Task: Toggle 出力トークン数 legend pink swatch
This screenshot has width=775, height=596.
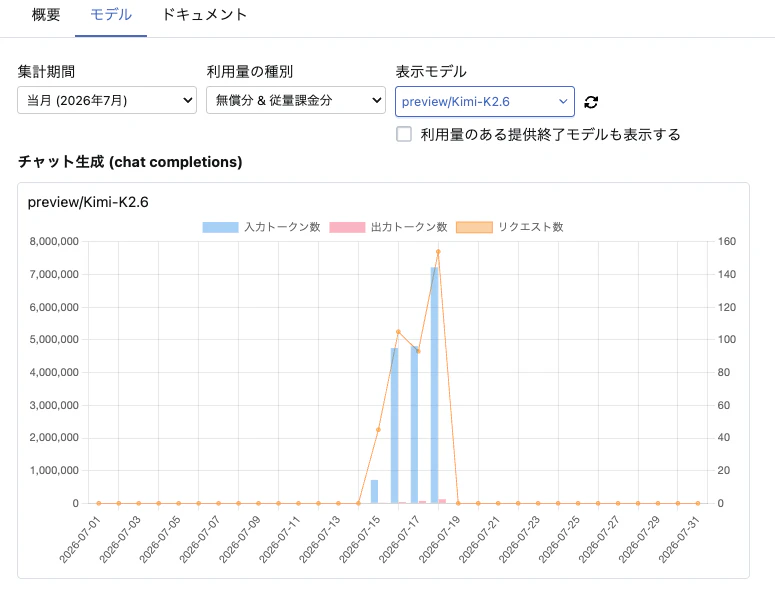Action: pyautogui.click(x=347, y=227)
